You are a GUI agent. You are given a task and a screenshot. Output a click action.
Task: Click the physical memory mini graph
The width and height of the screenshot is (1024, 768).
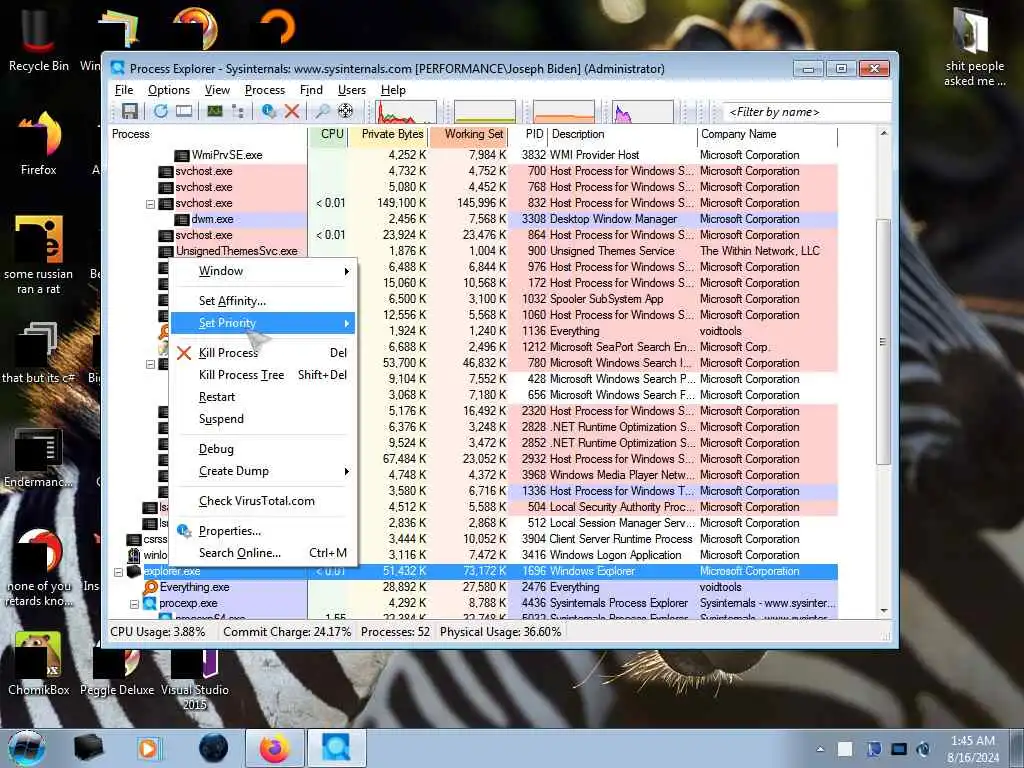pyautogui.click(x=564, y=112)
